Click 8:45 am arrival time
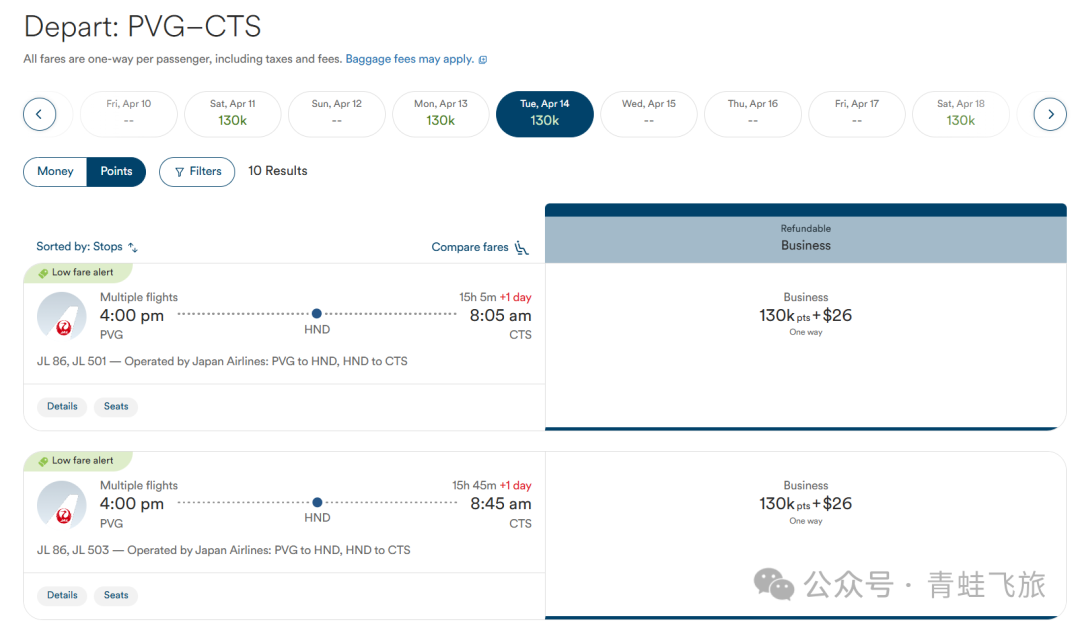The height and width of the screenshot is (628, 1080). pos(500,504)
